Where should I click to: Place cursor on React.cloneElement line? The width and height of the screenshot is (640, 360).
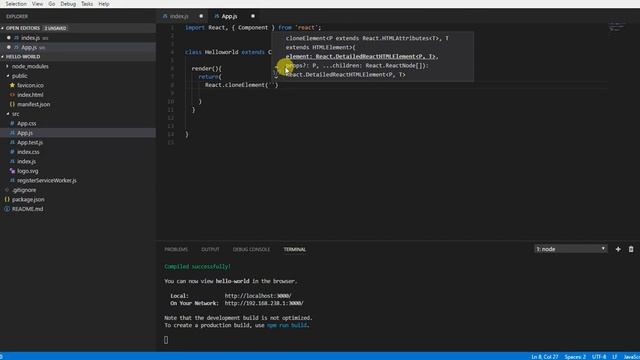tap(241, 85)
